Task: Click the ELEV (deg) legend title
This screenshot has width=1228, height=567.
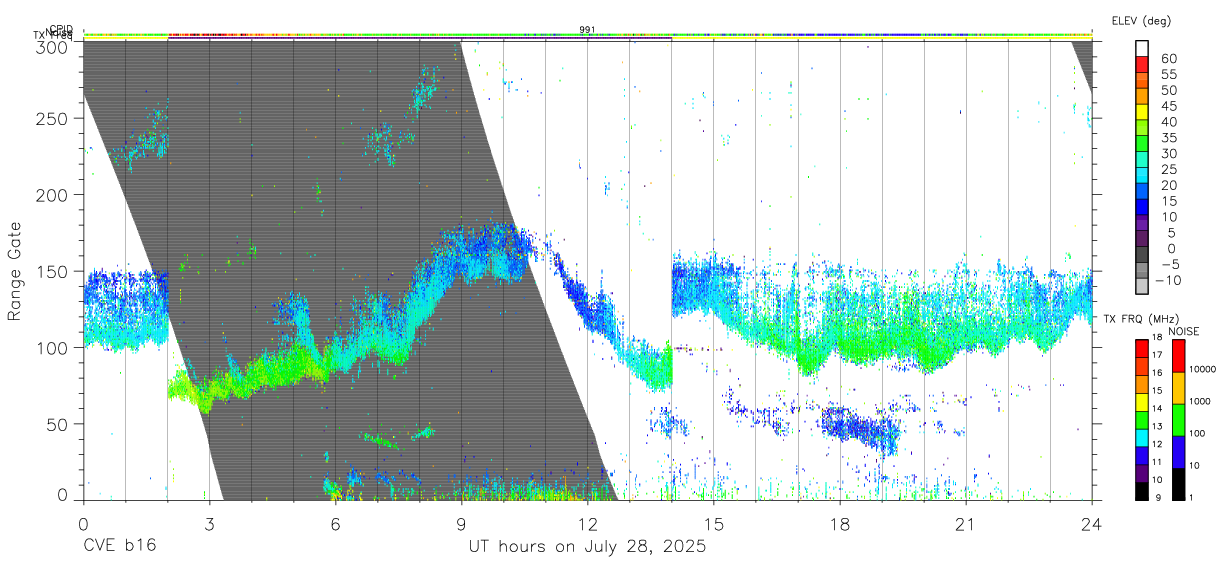Action: pos(1140,20)
